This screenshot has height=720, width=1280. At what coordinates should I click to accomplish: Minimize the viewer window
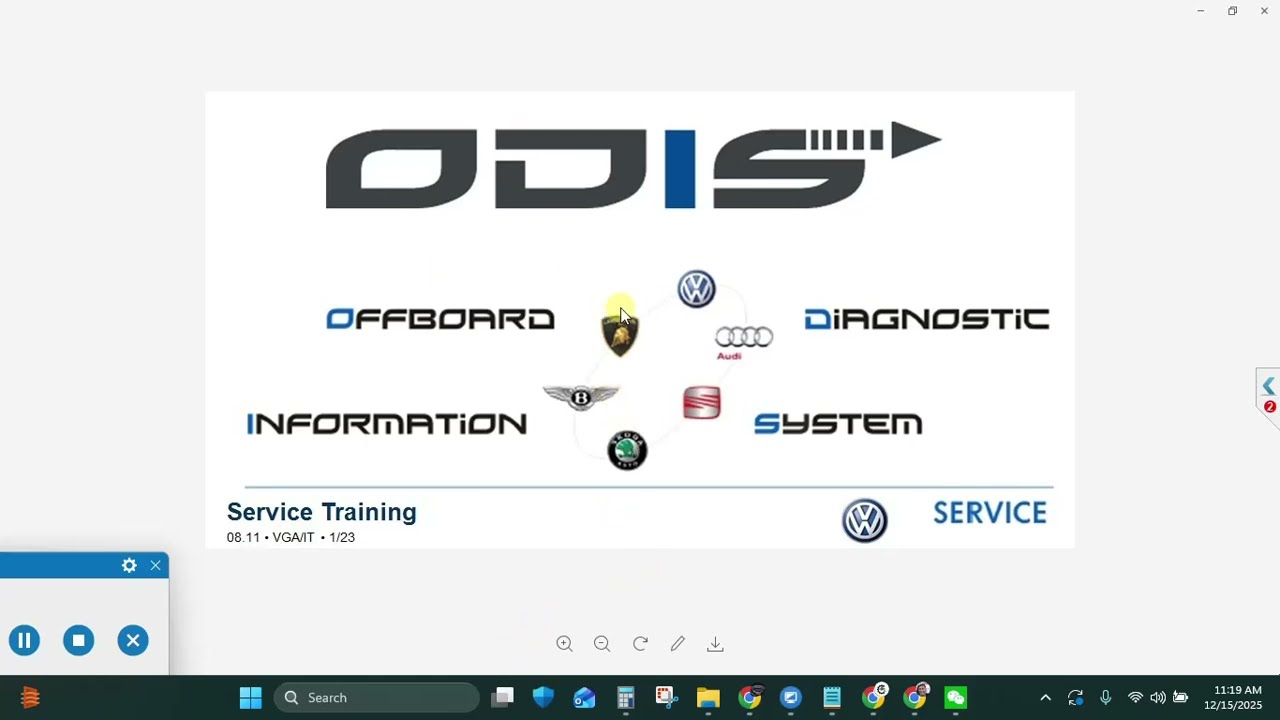click(1200, 11)
